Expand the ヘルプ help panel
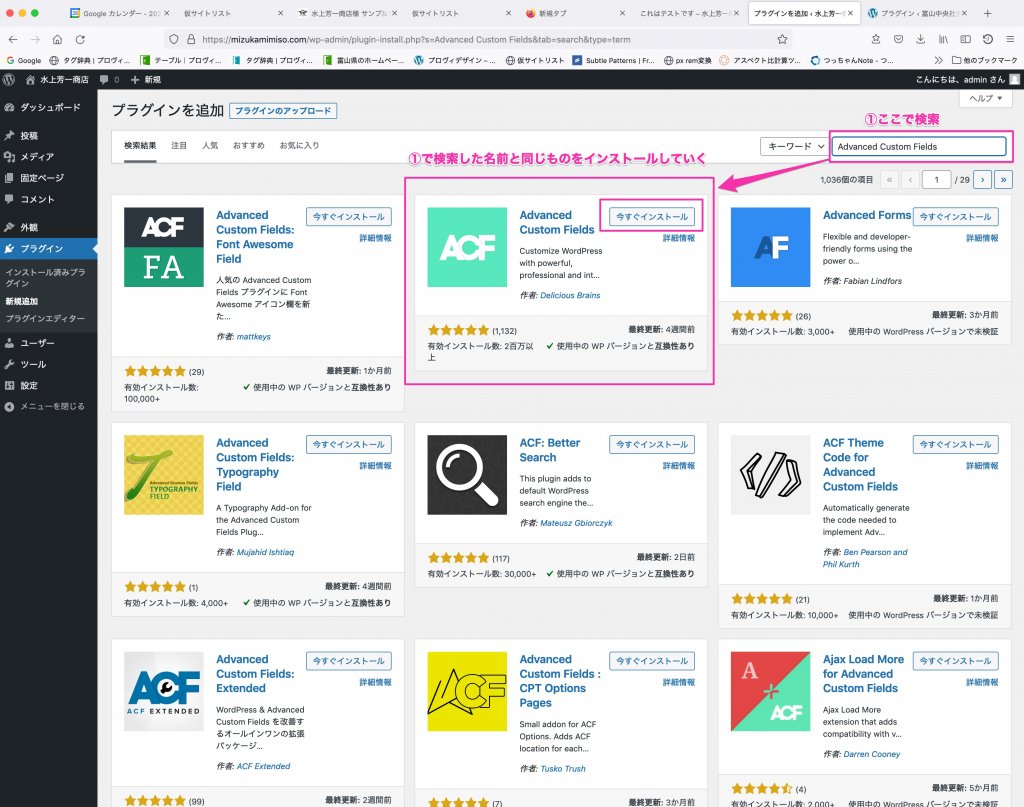The height and width of the screenshot is (807, 1024). pos(985,98)
